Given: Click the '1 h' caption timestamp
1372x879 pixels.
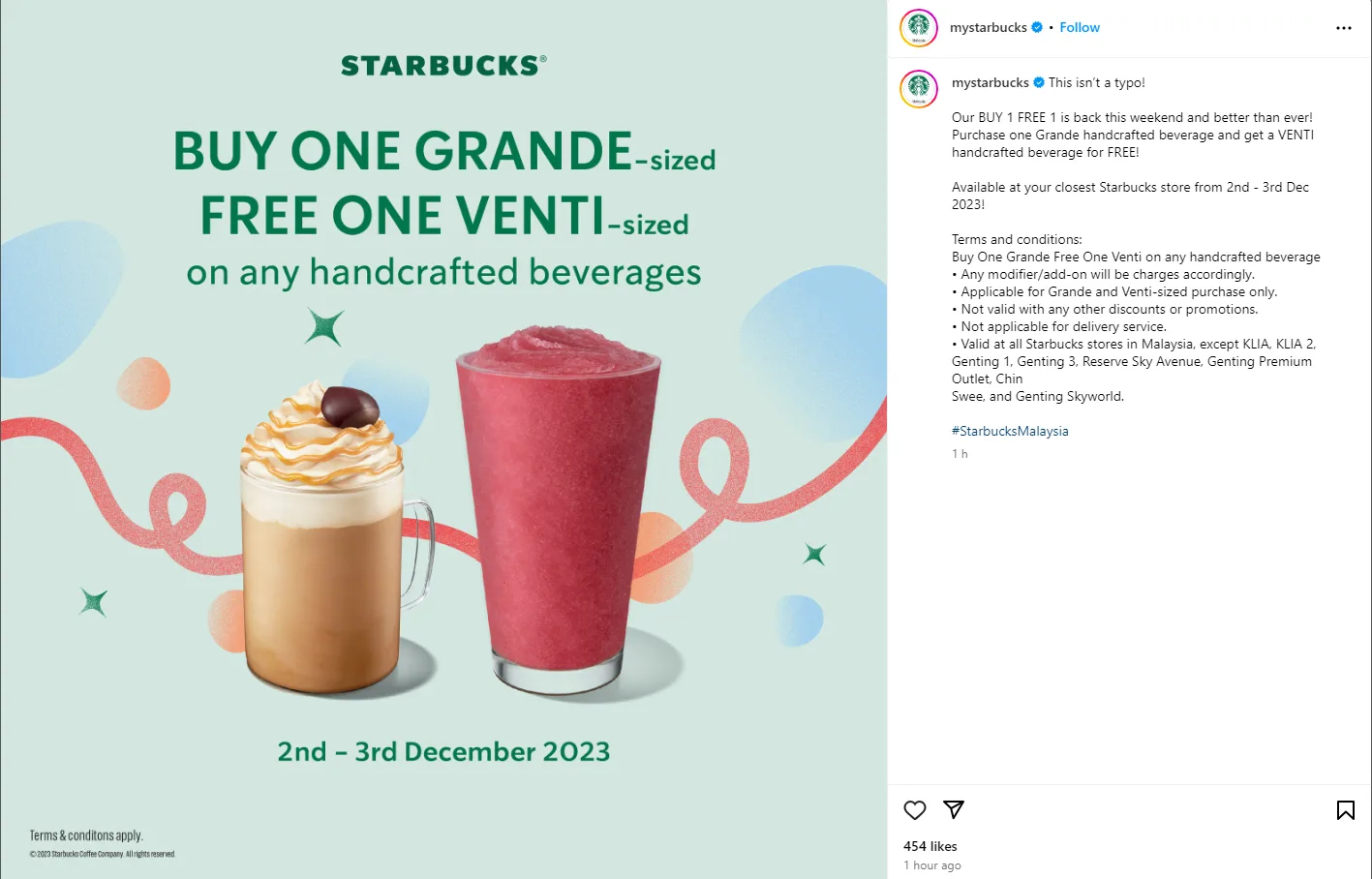Looking at the screenshot, I should [x=960, y=454].
